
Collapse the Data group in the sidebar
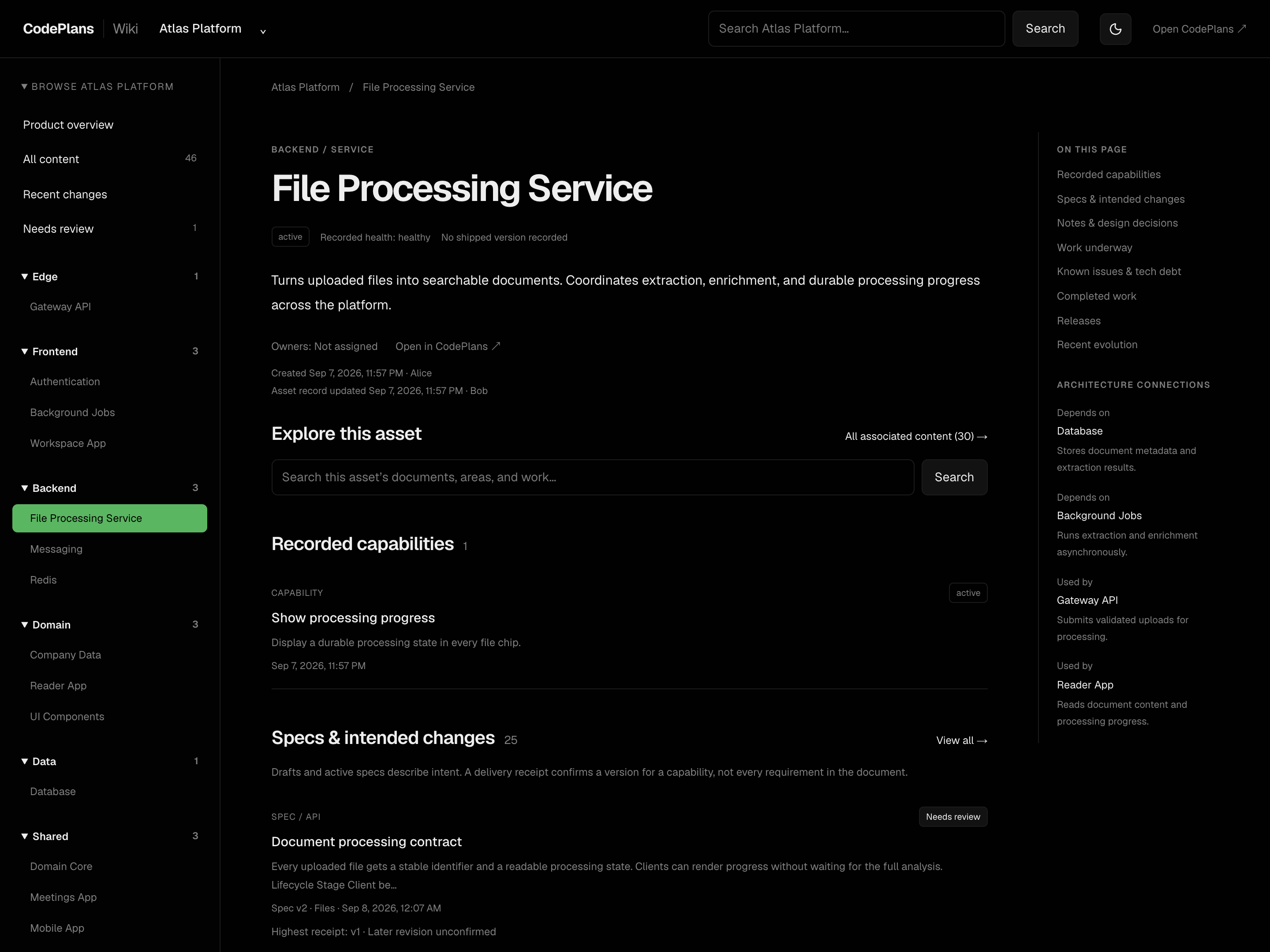(109, 762)
